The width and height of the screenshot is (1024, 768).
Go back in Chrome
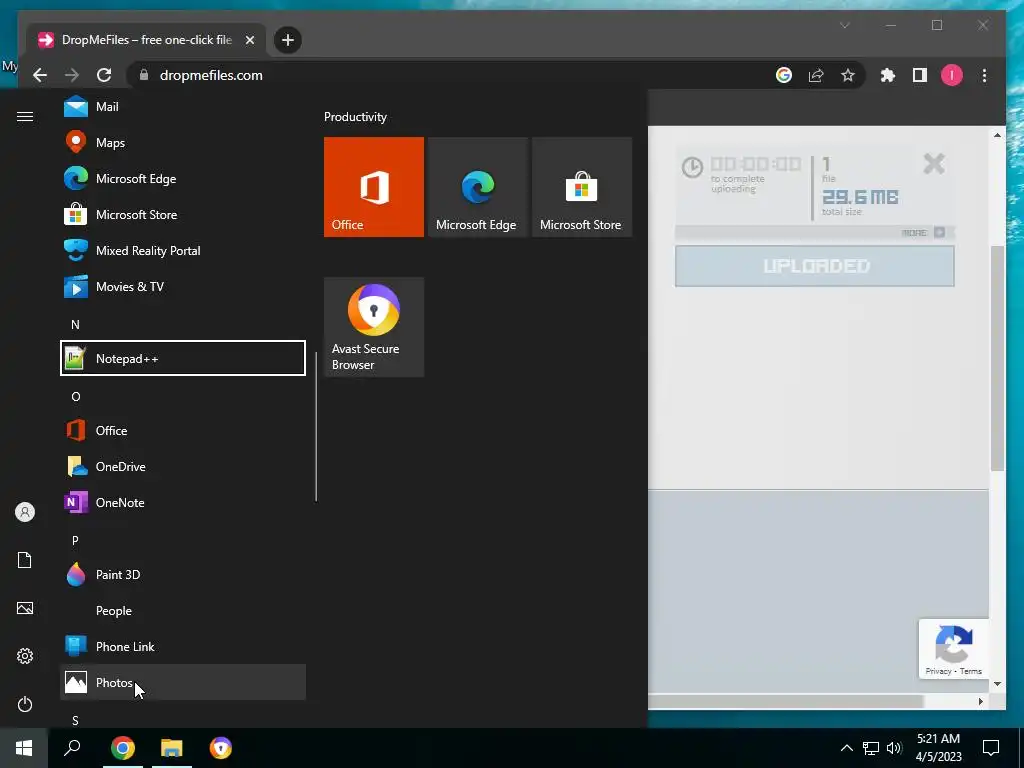[40, 75]
